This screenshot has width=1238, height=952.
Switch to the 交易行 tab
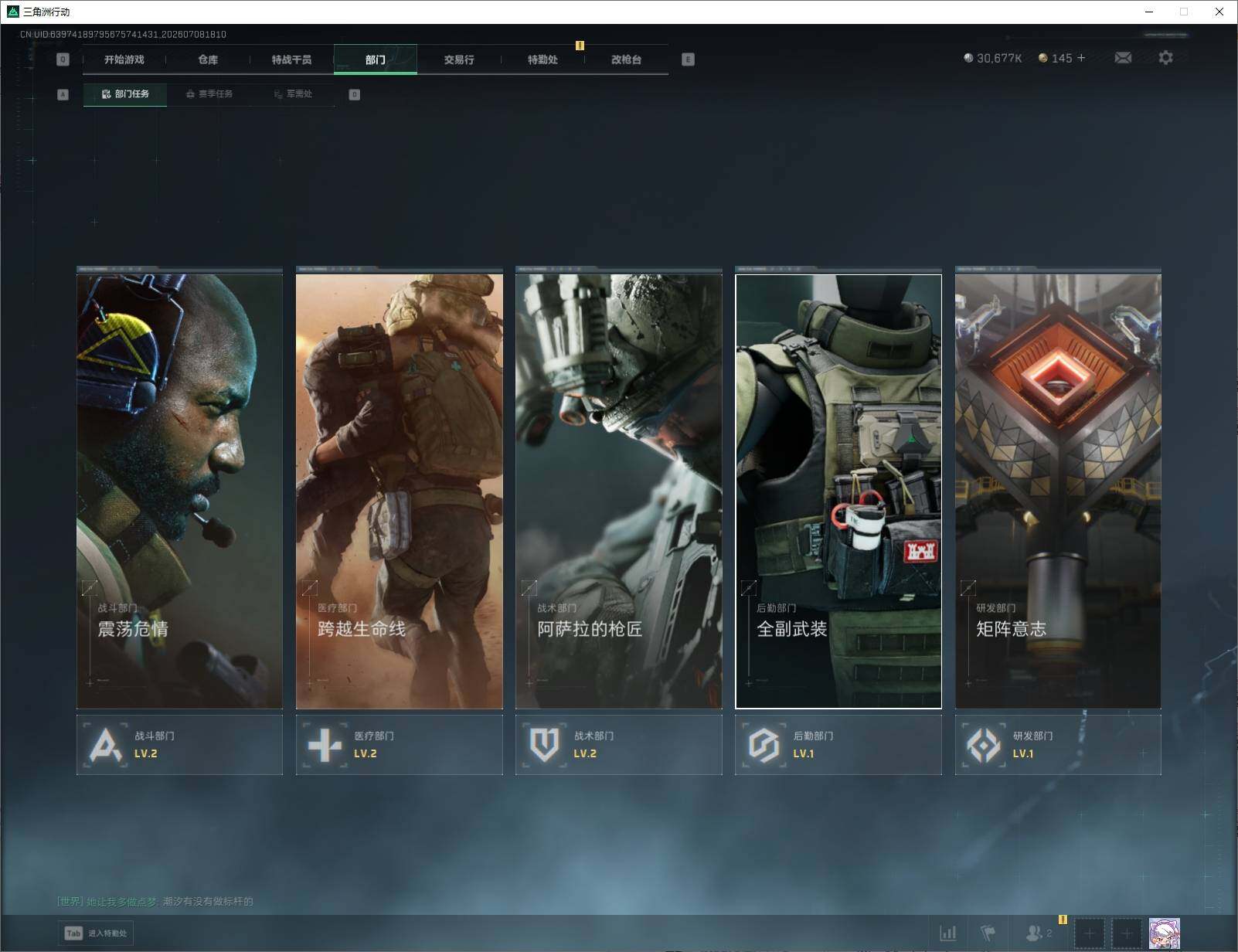pyautogui.click(x=459, y=59)
